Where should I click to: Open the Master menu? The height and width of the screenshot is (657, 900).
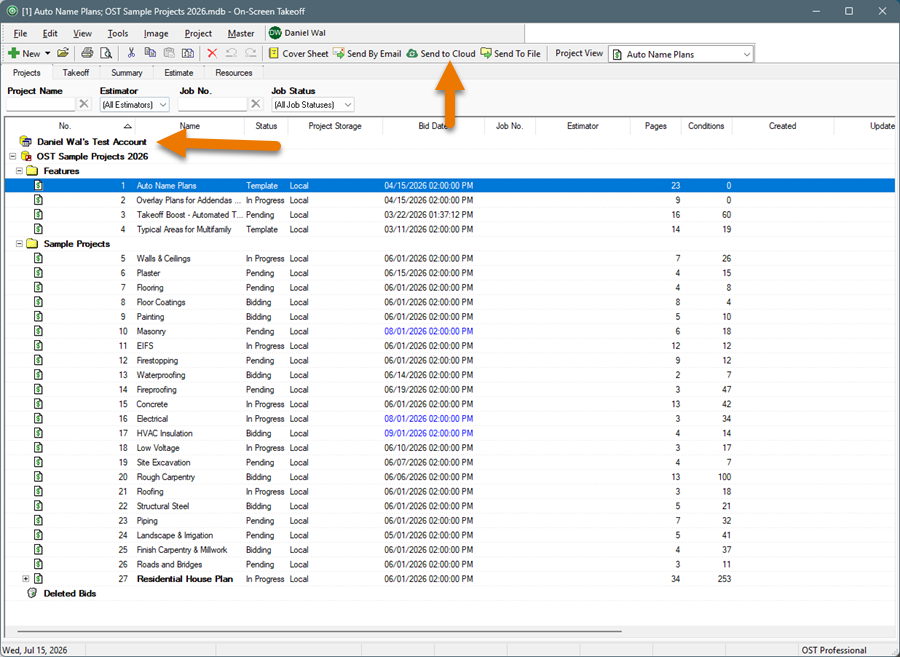click(x=240, y=33)
